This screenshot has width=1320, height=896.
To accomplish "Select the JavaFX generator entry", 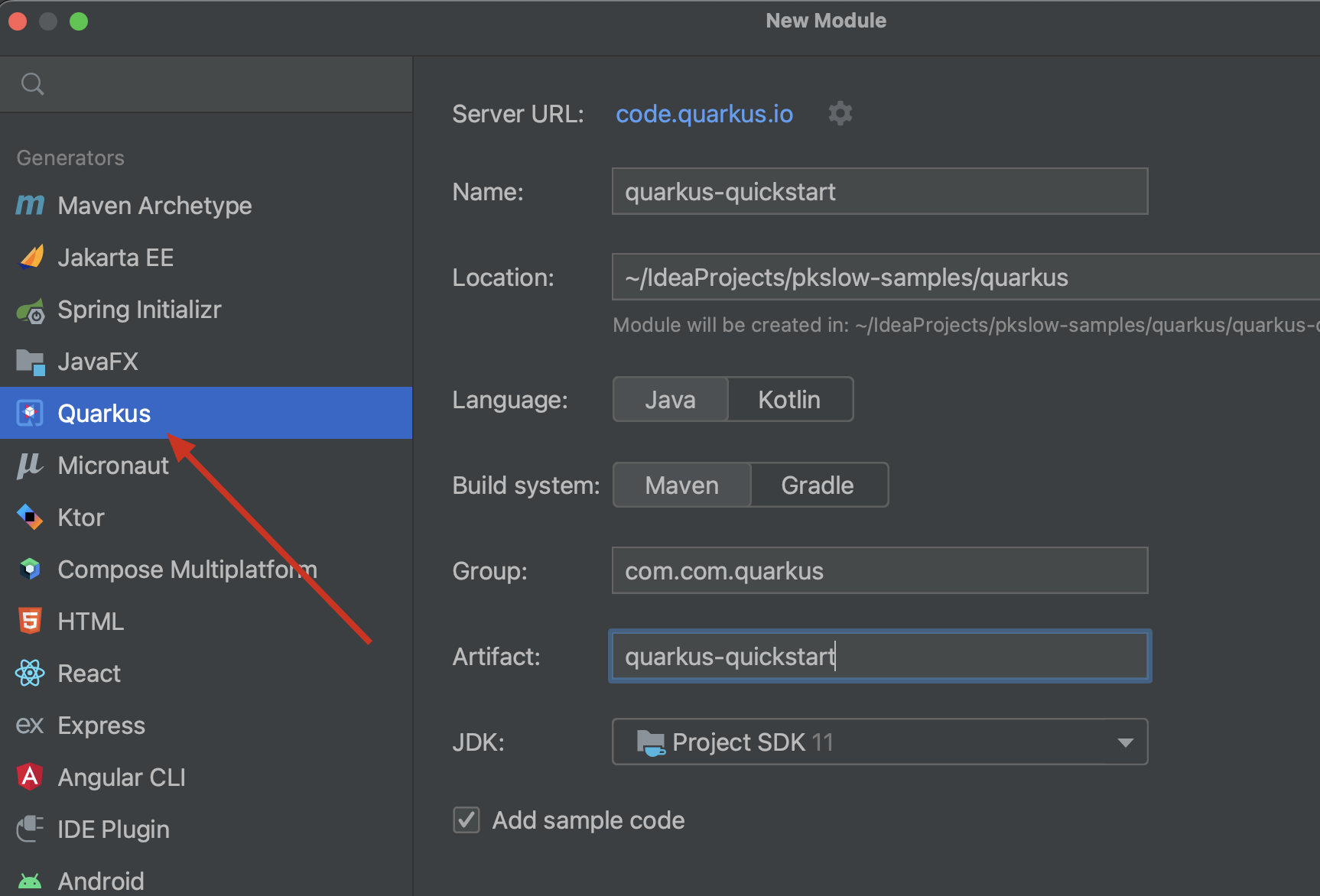I will click(x=98, y=362).
